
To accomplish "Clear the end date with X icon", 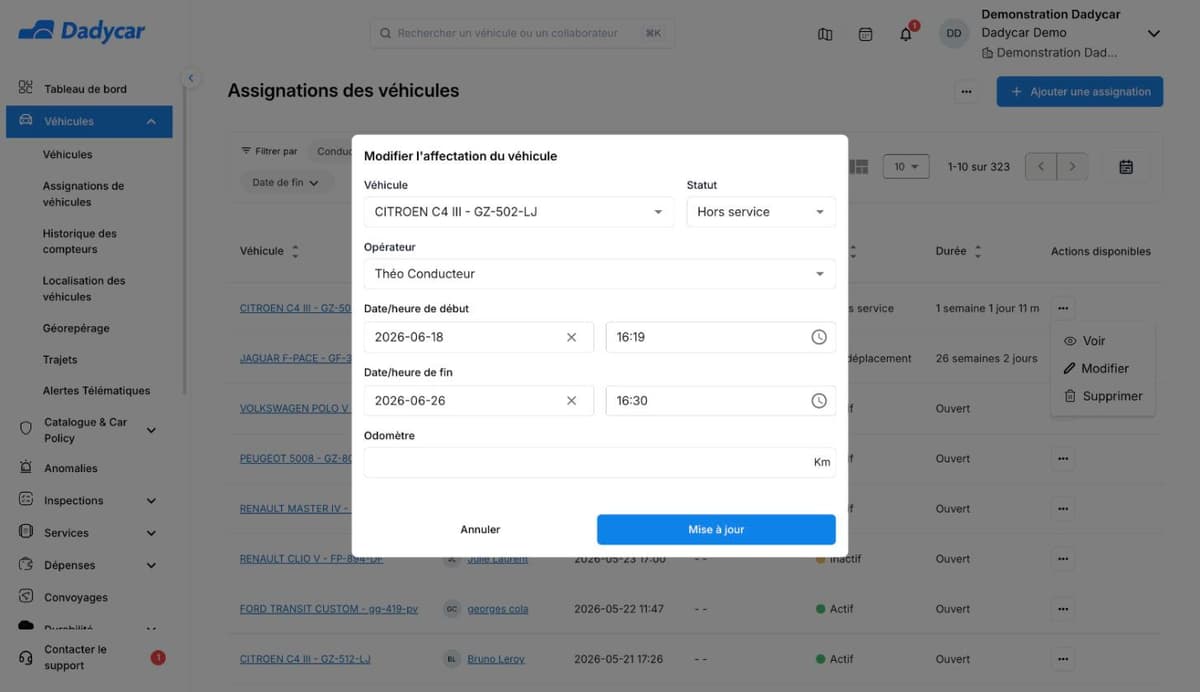I will tap(572, 401).
